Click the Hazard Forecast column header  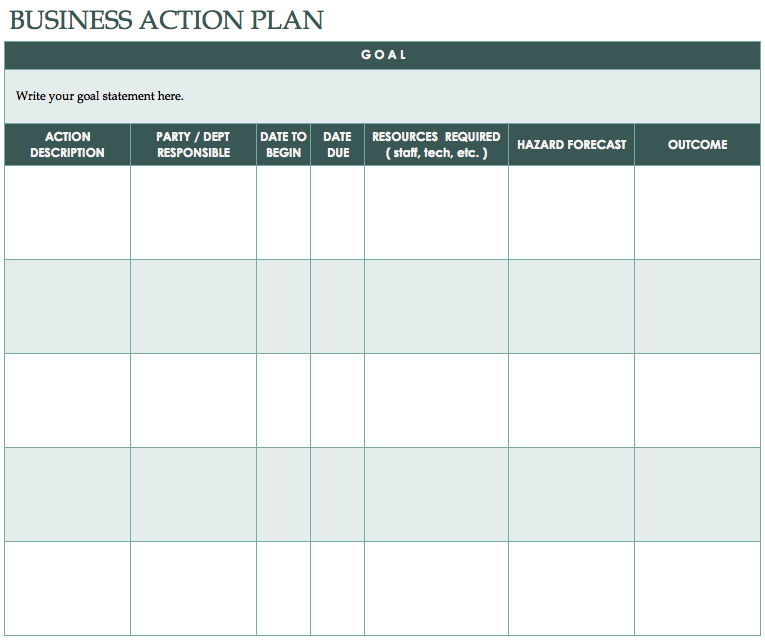coord(571,145)
